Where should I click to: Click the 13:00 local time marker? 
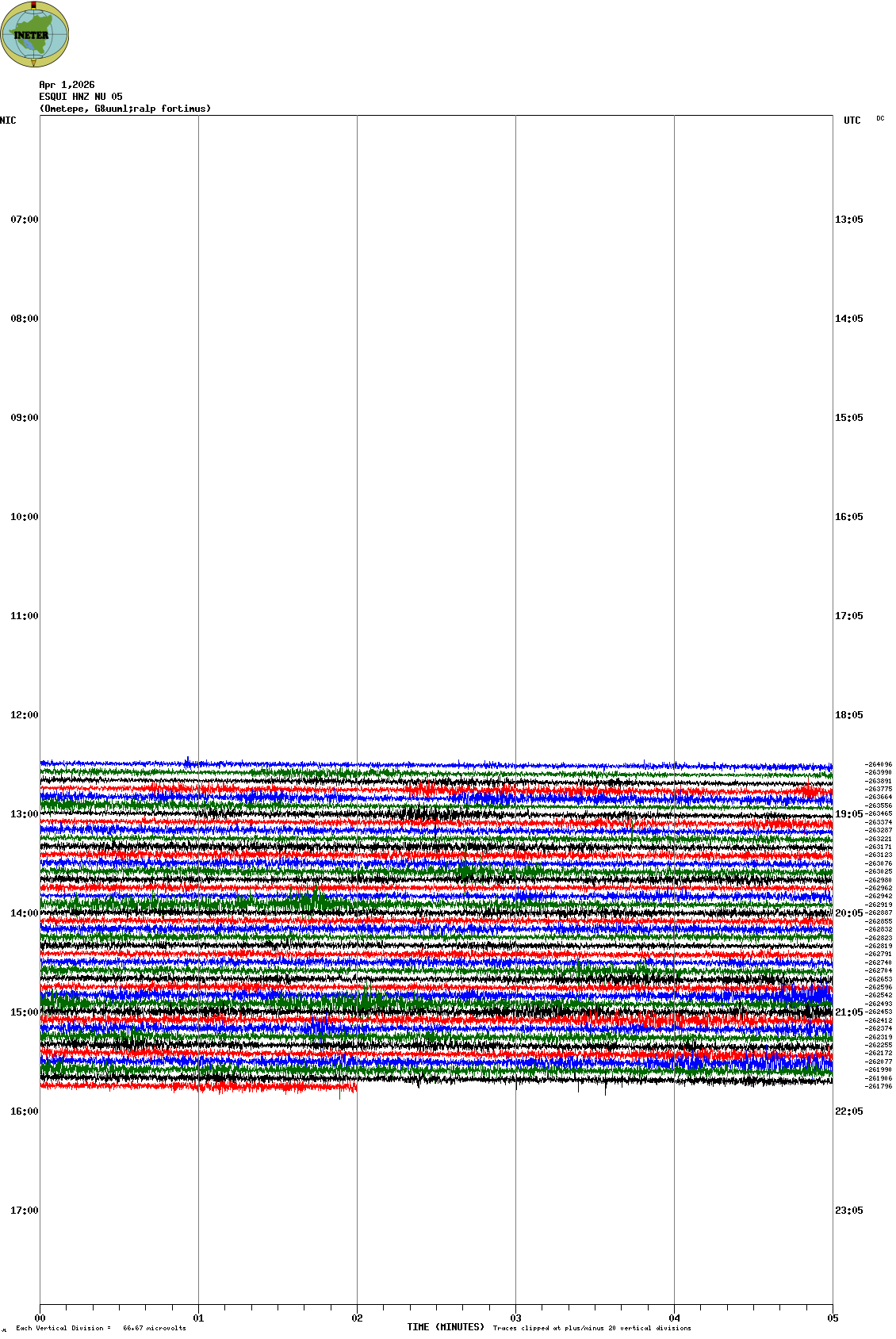tap(24, 814)
